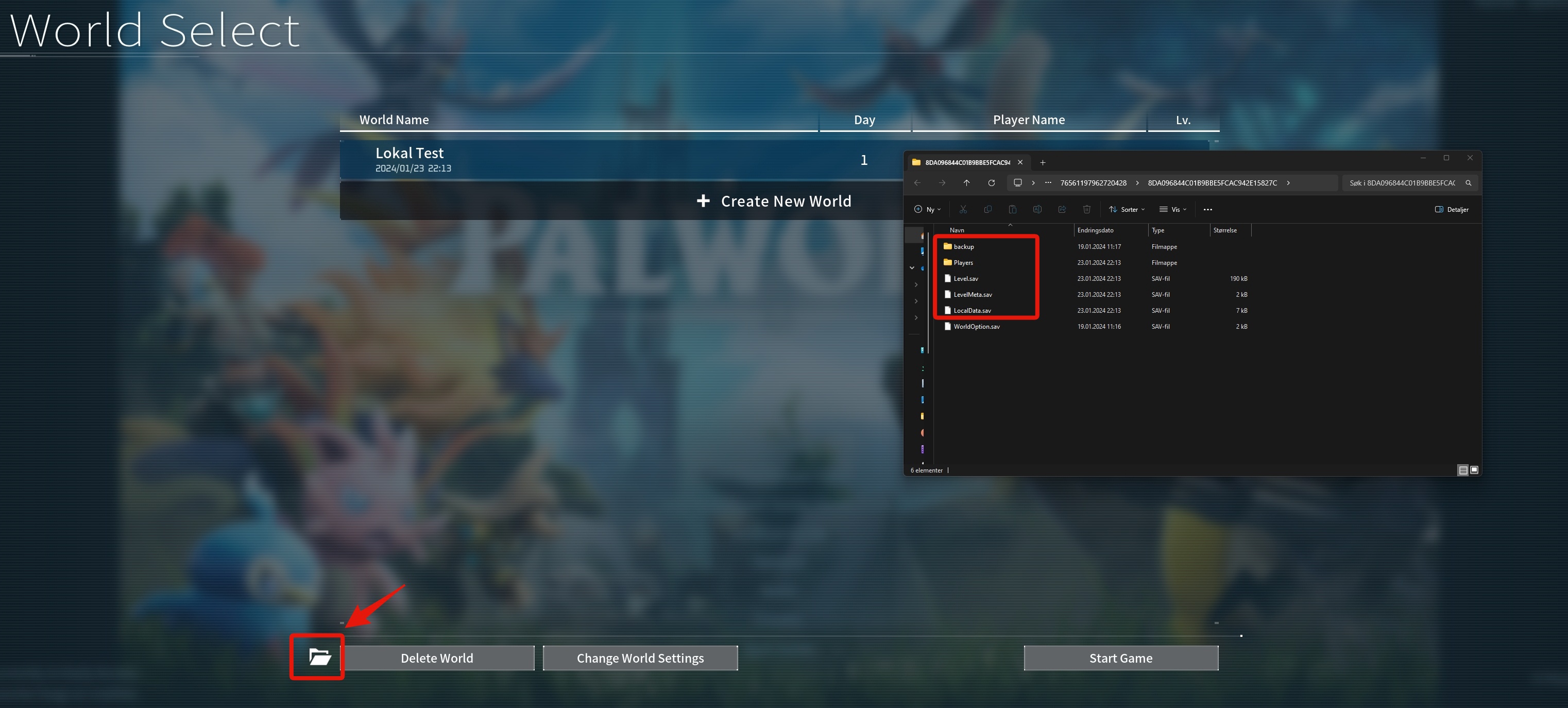The height and width of the screenshot is (708, 1568).
Task: Open Change World Settings
Action: 640,658
